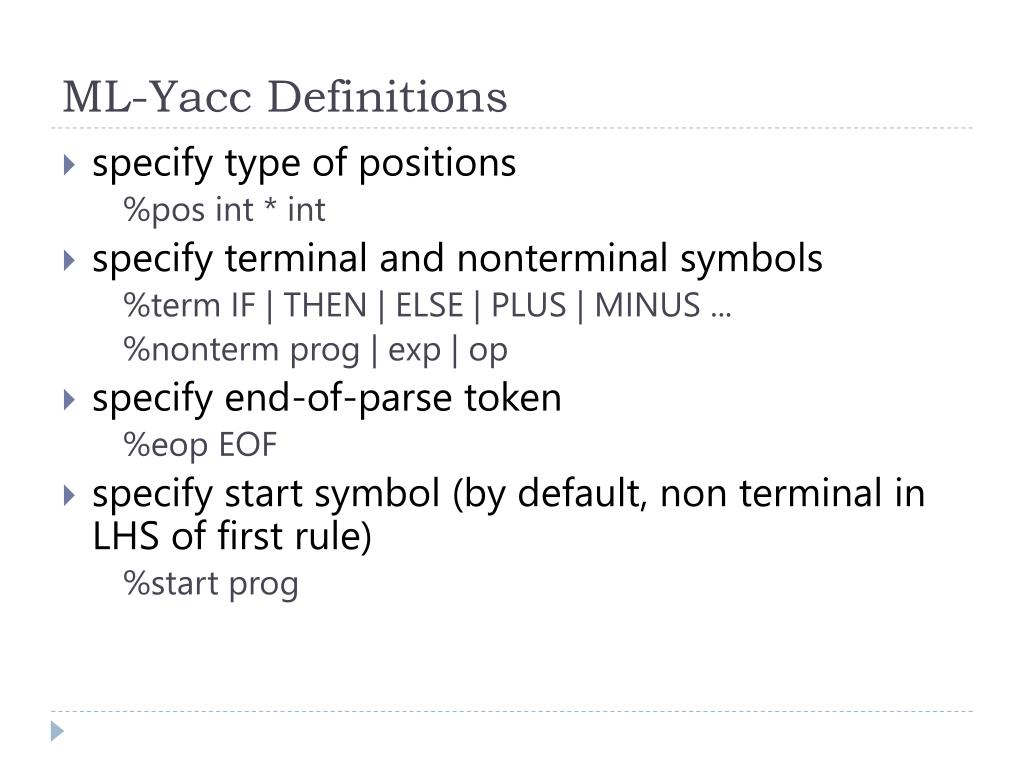
Task: Click the bullet arrow next to 'specify terminal and nonterminal symbols'
Action: coord(69,261)
